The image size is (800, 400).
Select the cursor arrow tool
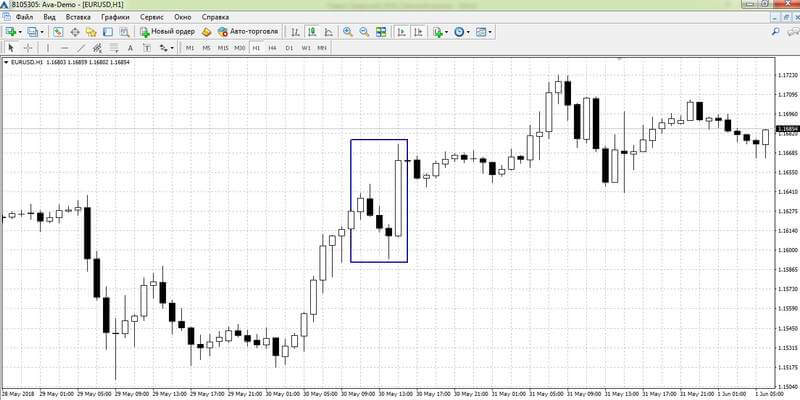pos(11,48)
